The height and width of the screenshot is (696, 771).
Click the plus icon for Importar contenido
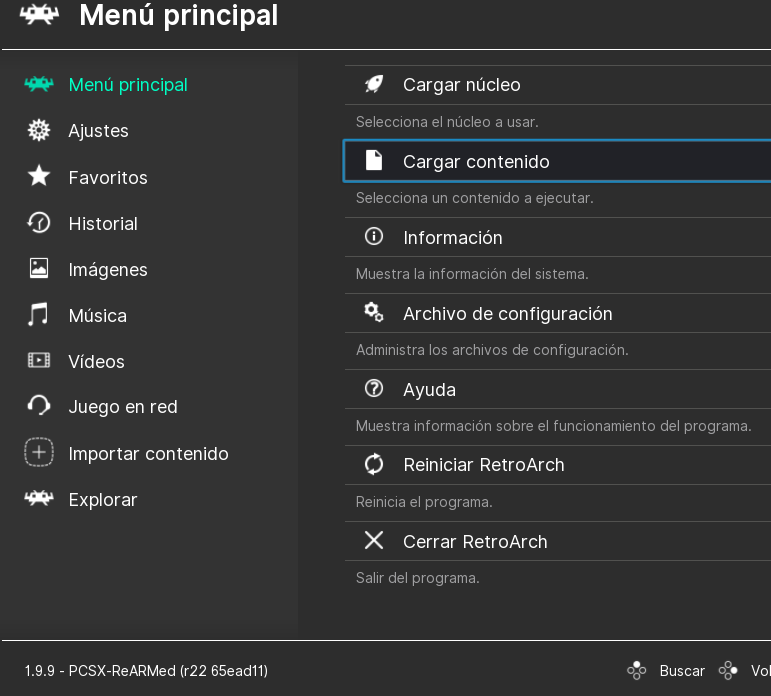tap(39, 453)
